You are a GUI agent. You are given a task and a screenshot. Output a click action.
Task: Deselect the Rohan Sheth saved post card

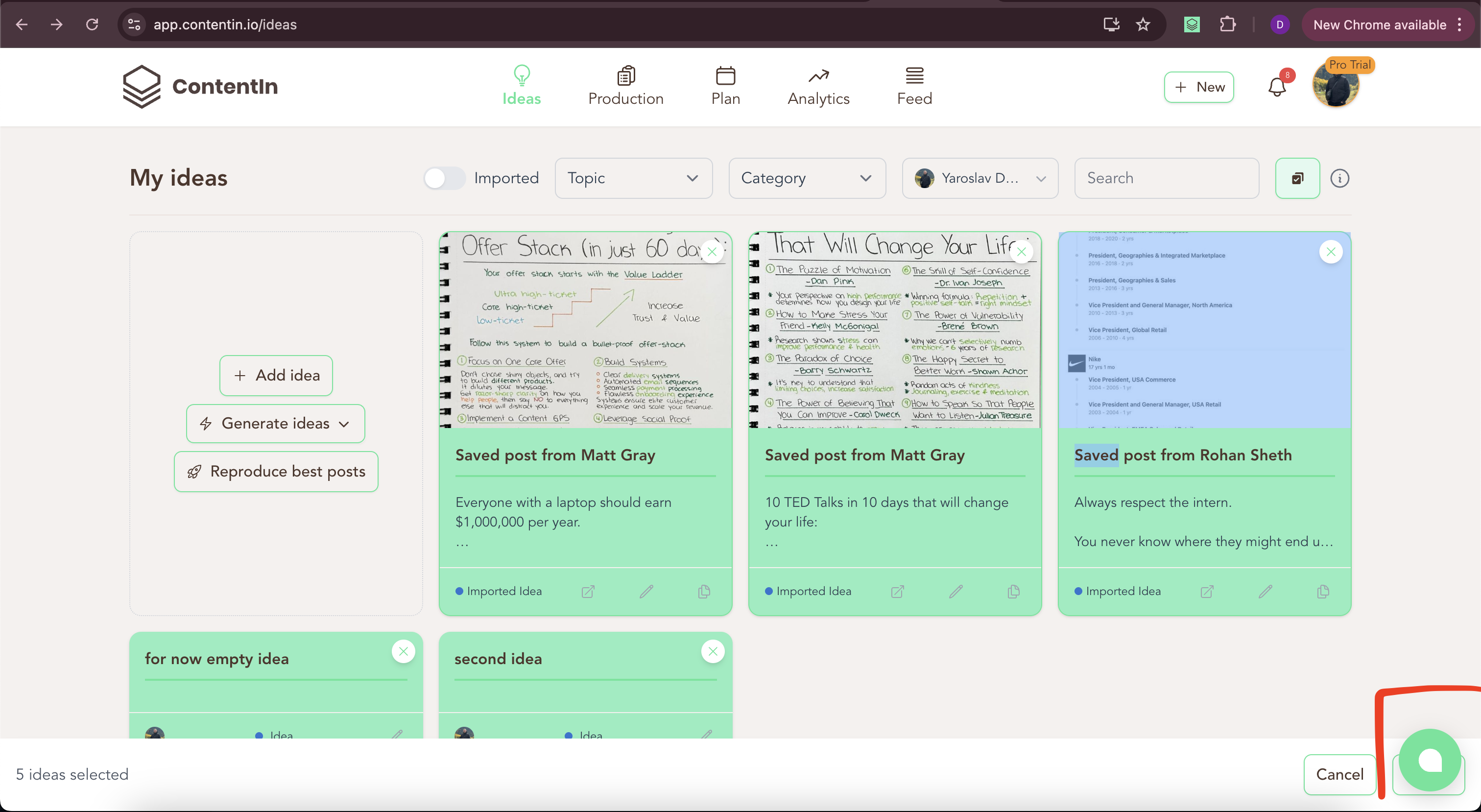pyautogui.click(x=1330, y=252)
